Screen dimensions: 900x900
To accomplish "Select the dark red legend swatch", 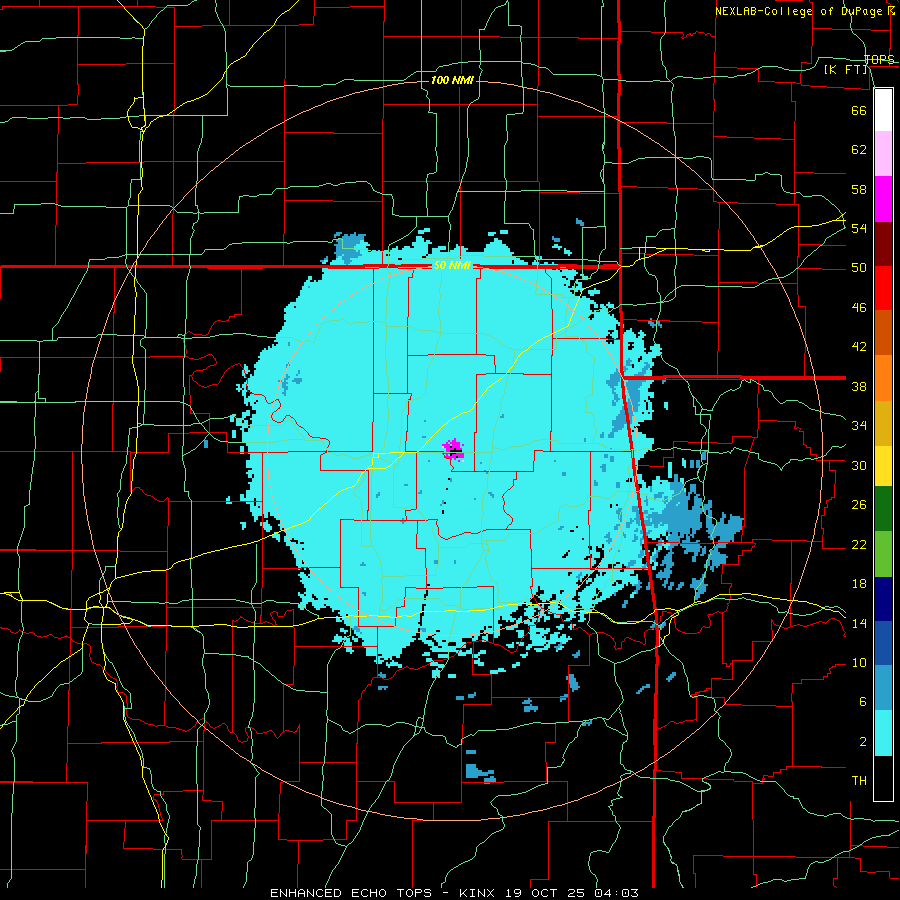I will click(883, 243).
